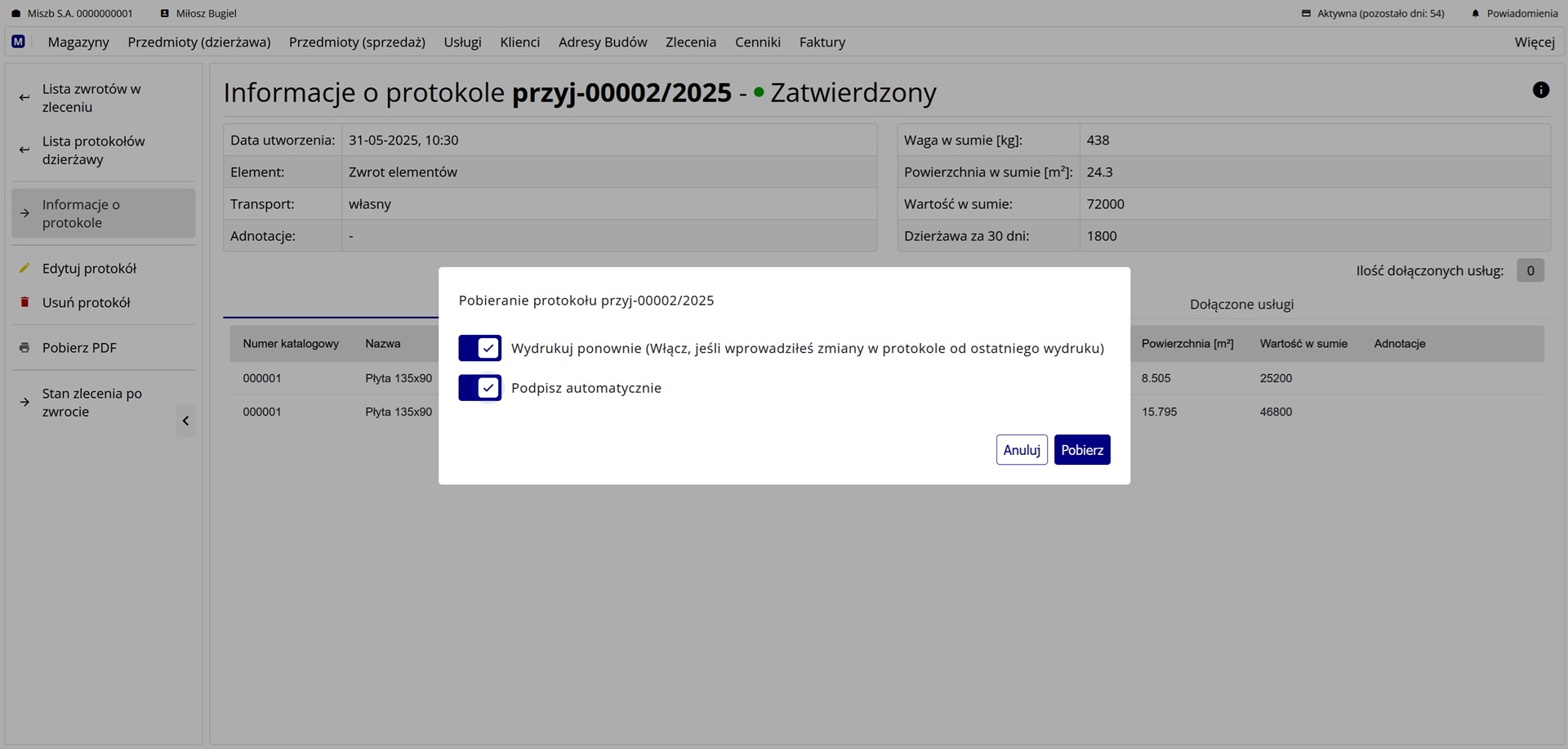Click the user icon beside Miłosz Bugiel
This screenshot has width=1568, height=749.
click(164, 13)
